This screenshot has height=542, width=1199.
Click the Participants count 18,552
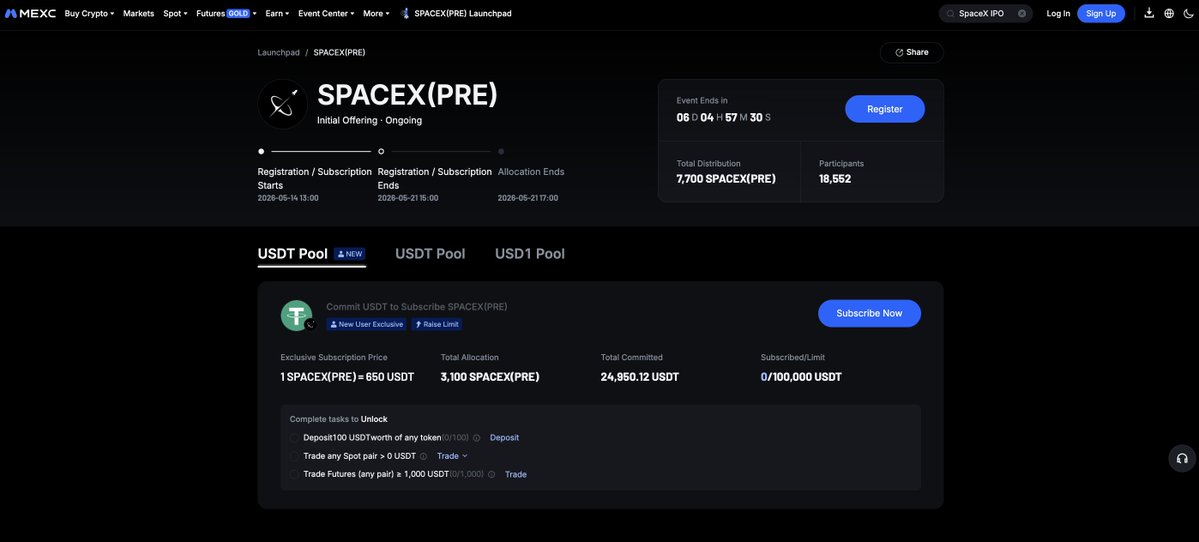[835, 179]
